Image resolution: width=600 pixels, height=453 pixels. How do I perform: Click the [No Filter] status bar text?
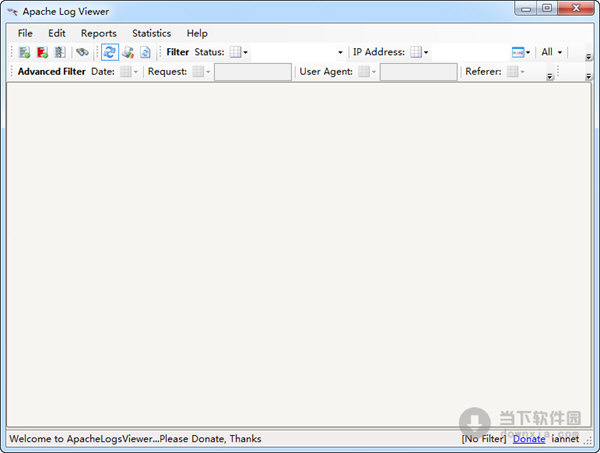[484, 439]
